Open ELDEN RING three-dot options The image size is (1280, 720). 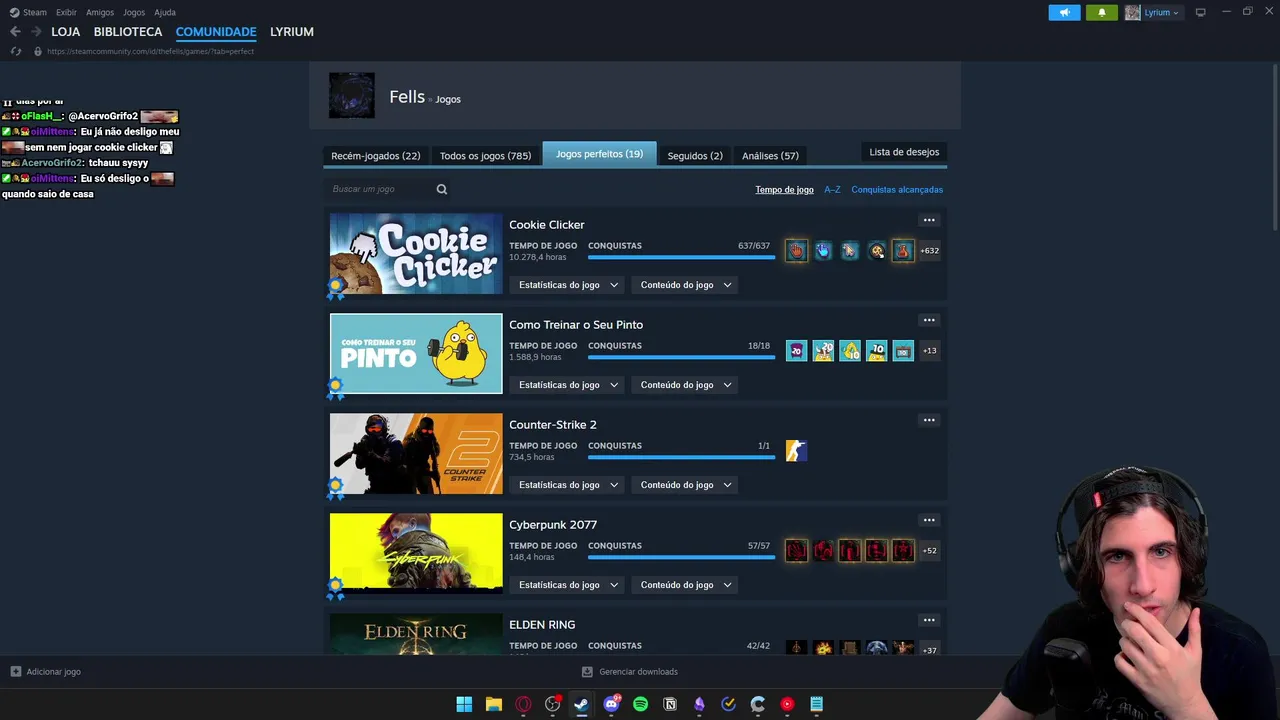coord(929,620)
